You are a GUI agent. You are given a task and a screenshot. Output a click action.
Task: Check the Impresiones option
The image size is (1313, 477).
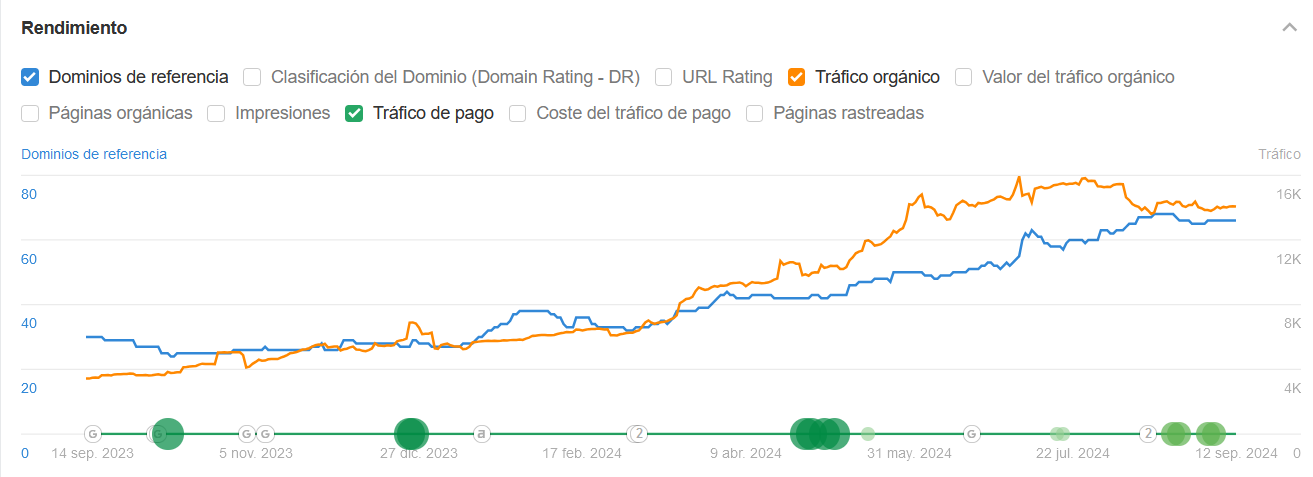click(216, 114)
